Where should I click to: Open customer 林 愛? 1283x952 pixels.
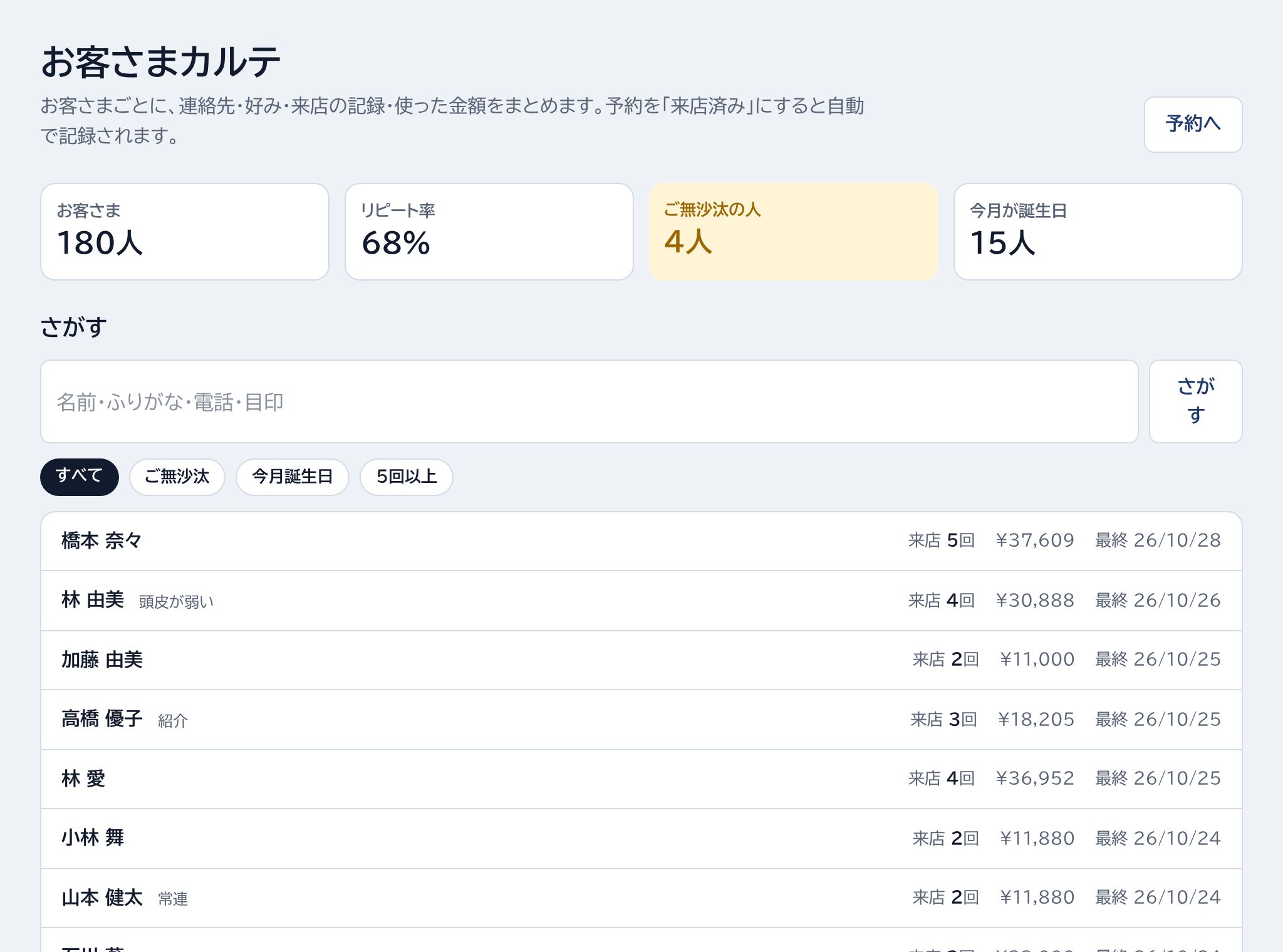click(x=641, y=779)
